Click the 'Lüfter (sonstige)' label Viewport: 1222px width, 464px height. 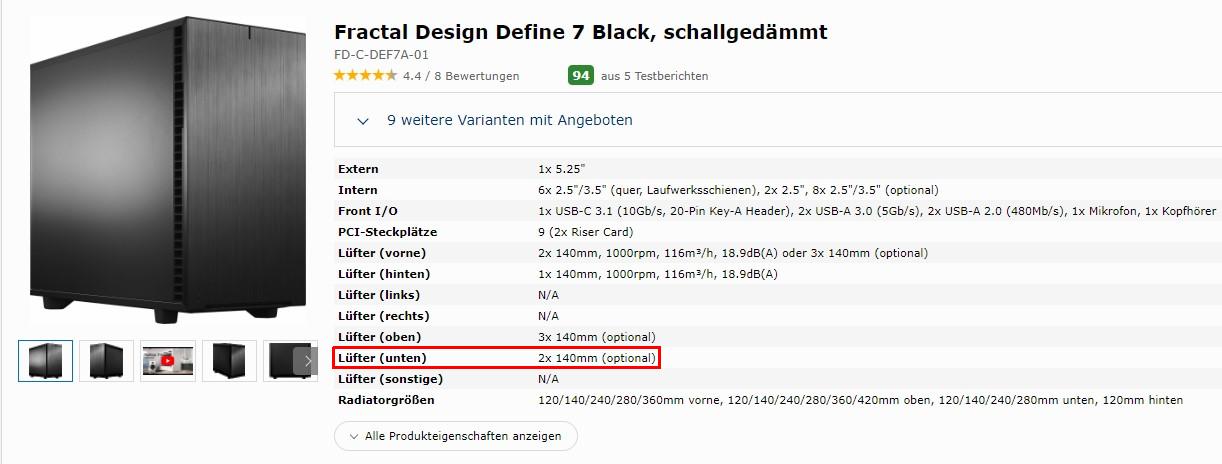(390, 379)
